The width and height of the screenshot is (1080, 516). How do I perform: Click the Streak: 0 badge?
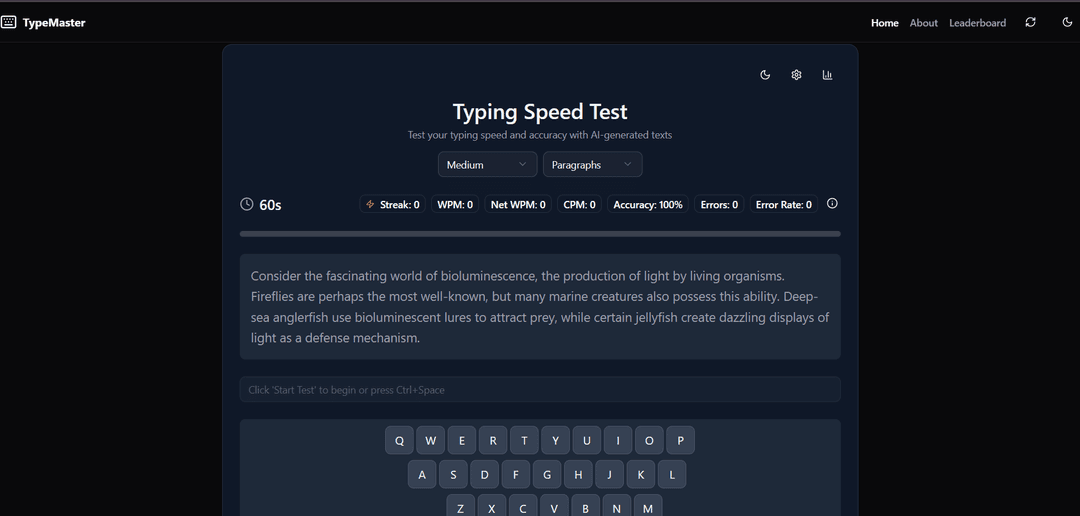tap(393, 205)
